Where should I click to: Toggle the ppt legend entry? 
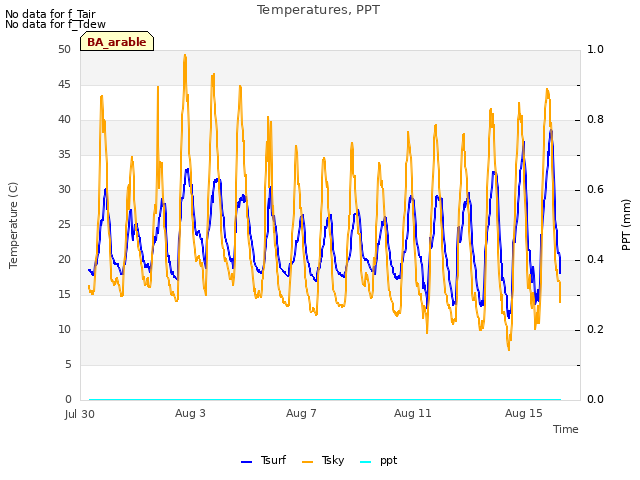pyautogui.click(x=379, y=460)
